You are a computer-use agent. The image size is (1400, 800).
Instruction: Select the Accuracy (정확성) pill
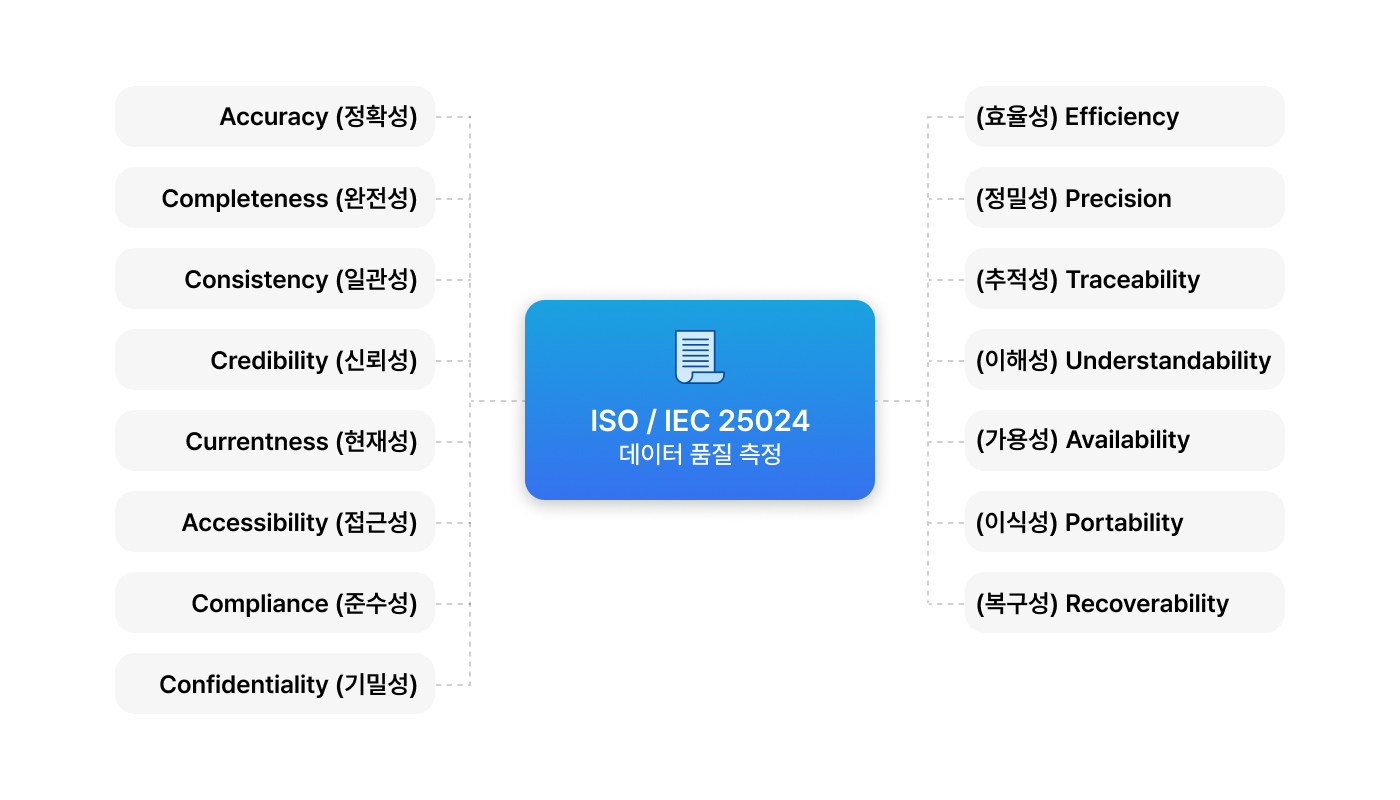pyautogui.click(x=275, y=117)
